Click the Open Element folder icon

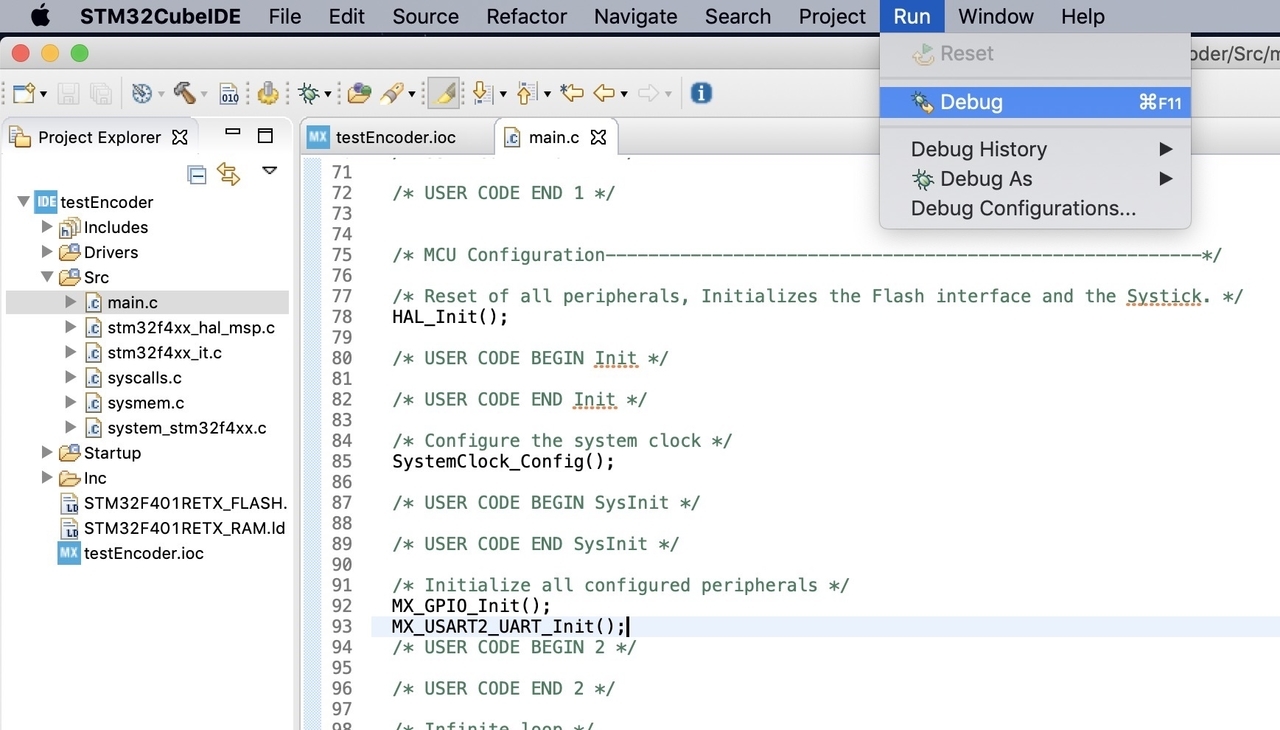pos(359,94)
